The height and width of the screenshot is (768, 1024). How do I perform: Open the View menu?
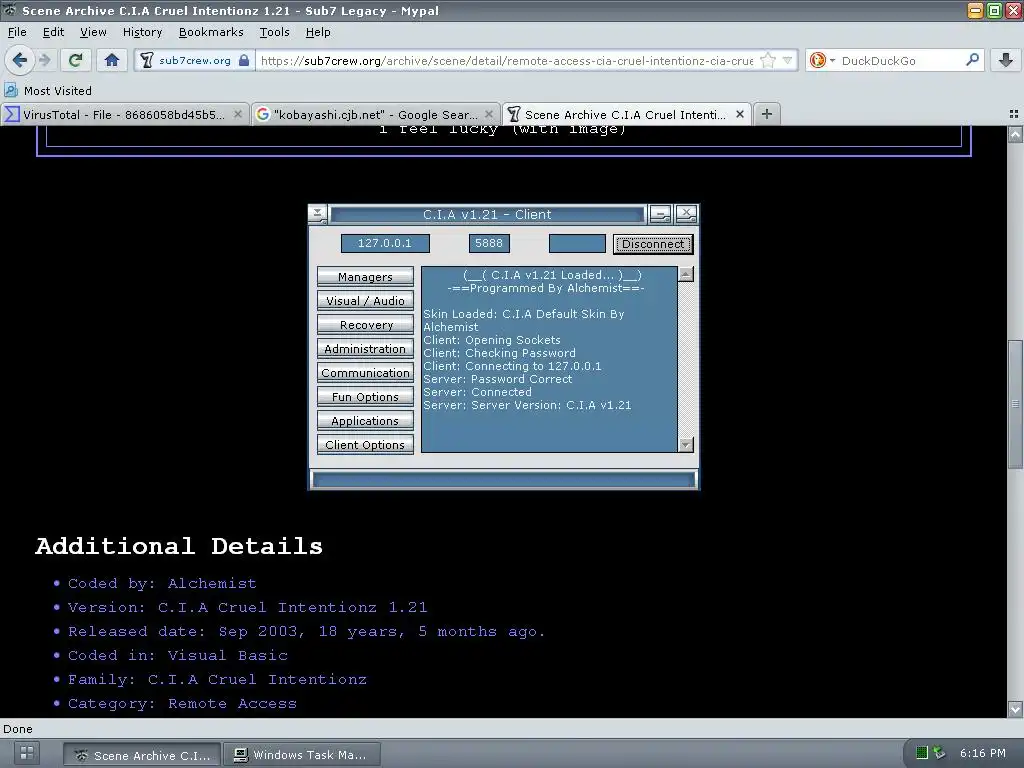[x=93, y=32]
